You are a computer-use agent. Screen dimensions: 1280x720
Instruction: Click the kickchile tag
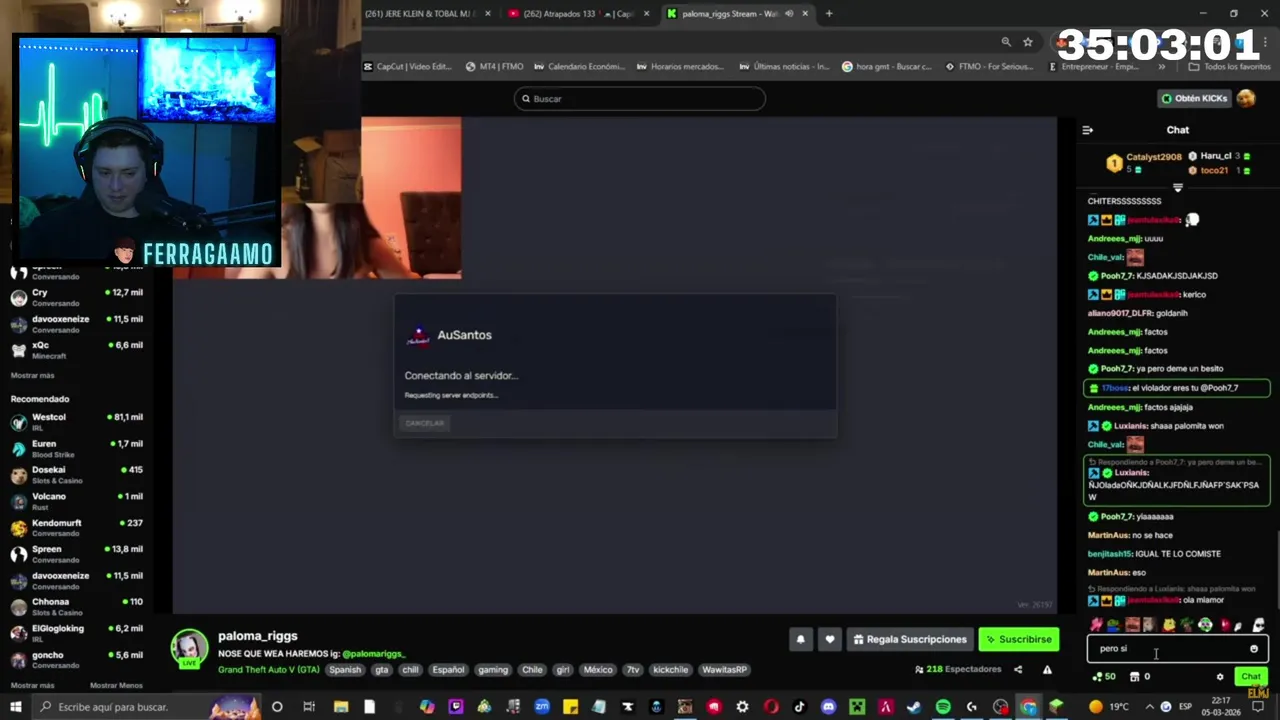(670, 670)
